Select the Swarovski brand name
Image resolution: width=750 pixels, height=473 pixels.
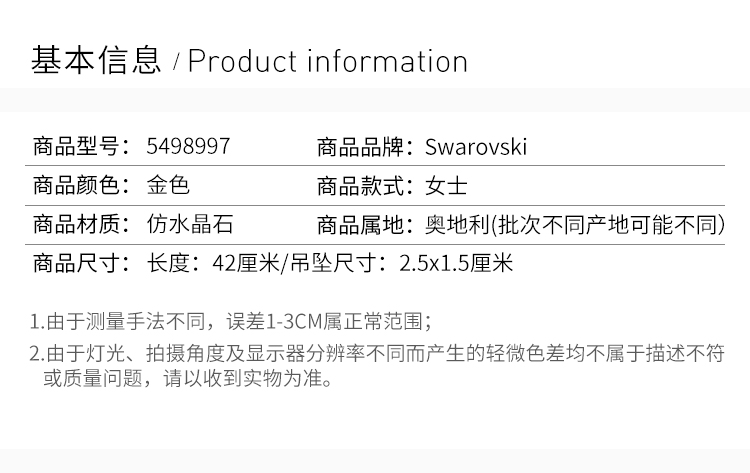click(476, 147)
